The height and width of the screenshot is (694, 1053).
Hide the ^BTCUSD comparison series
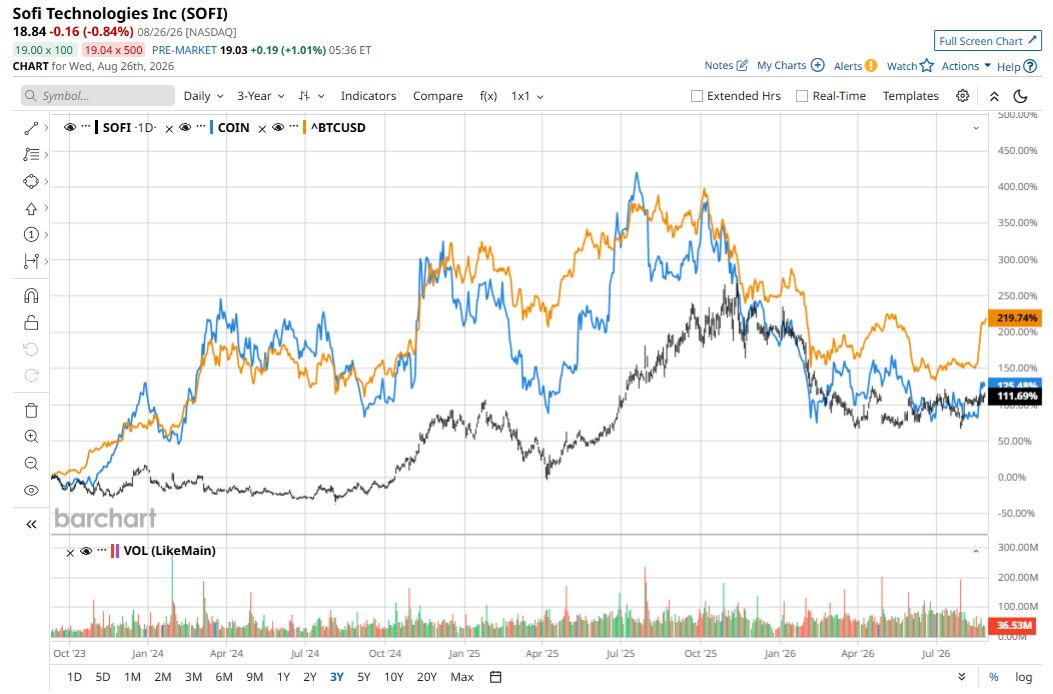coord(278,127)
